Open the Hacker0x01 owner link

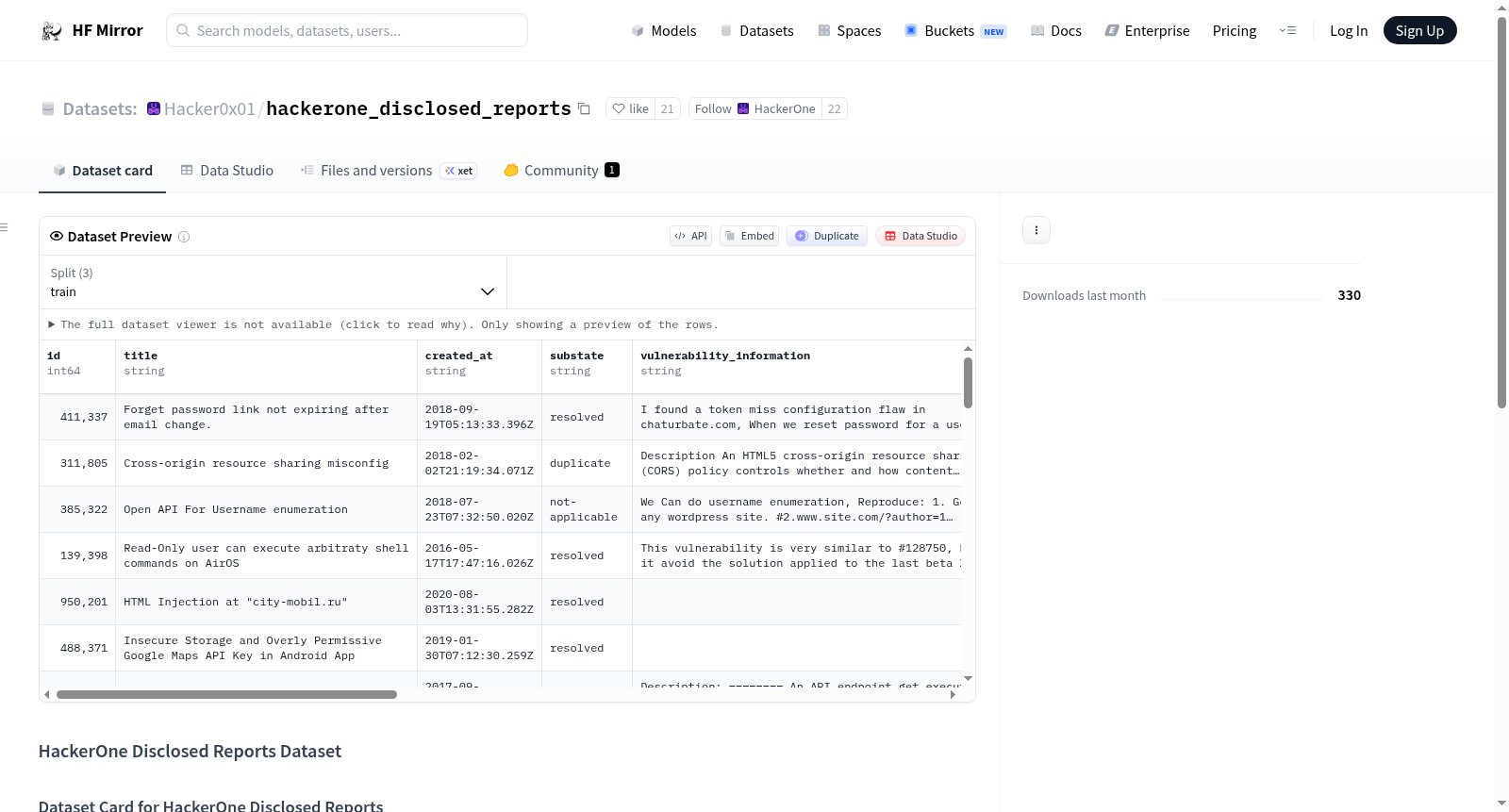pyautogui.click(x=209, y=109)
